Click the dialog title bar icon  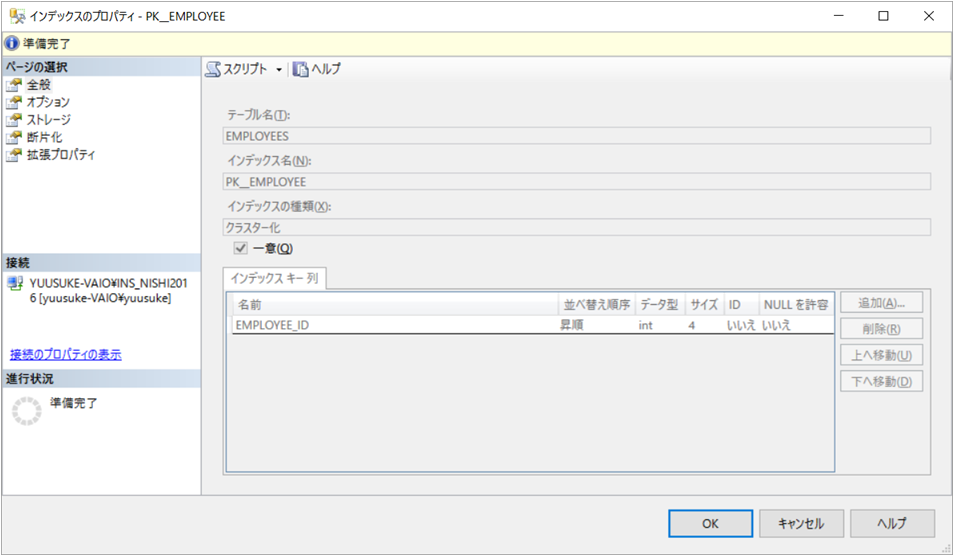17,16
